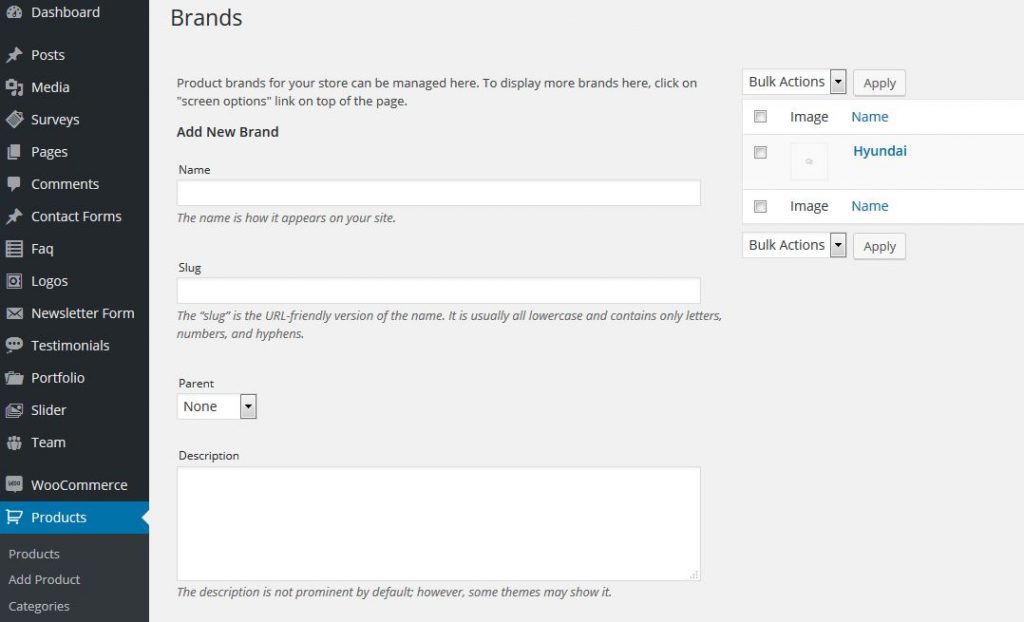The width and height of the screenshot is (1024, 622).
Task: Open the Parent brand dropdown
Action: coord(217,406)
